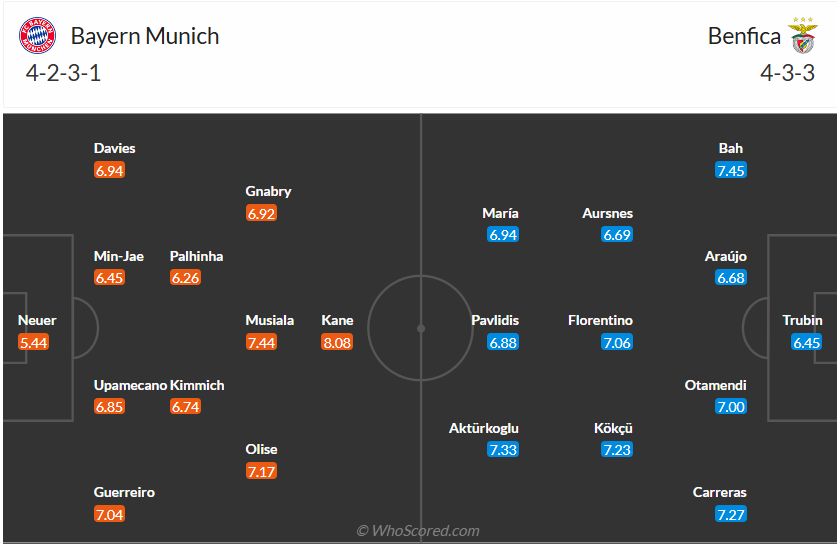Click Carreras's 7.27 rating badge
The image size is (837, 544).
tap(731, 514)
